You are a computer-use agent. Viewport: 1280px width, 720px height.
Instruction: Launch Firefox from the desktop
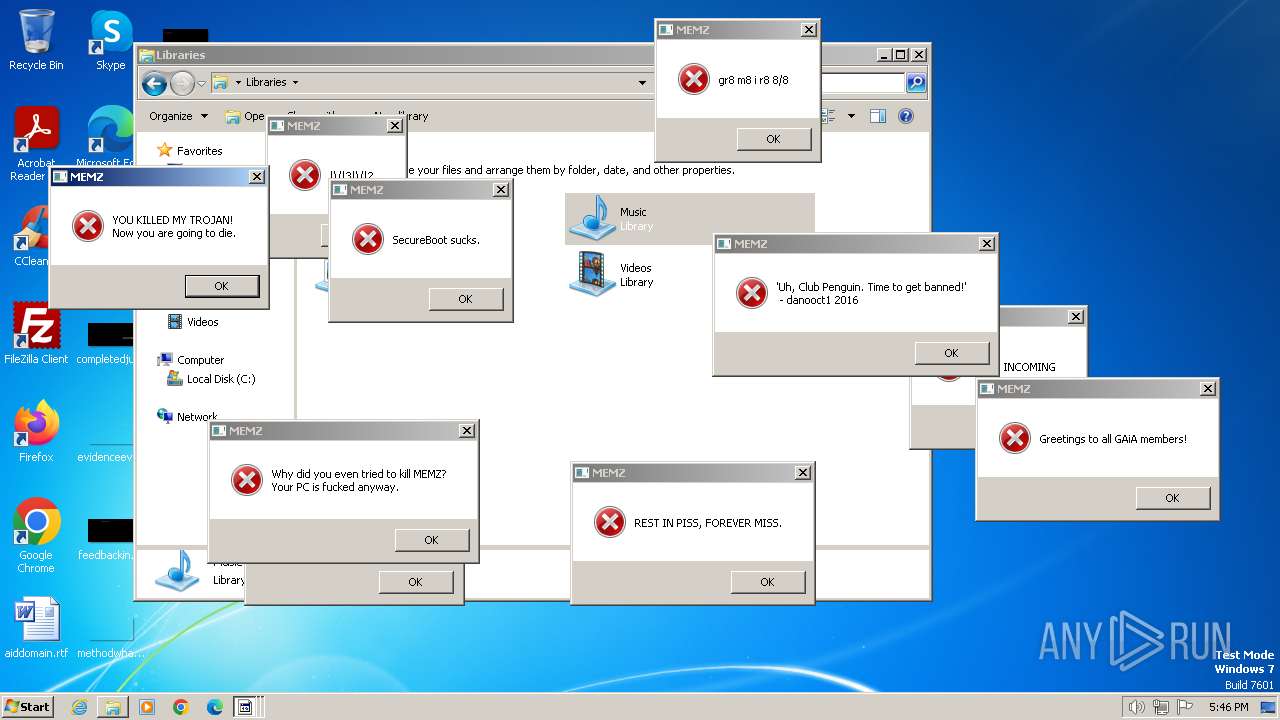[36, 432]
